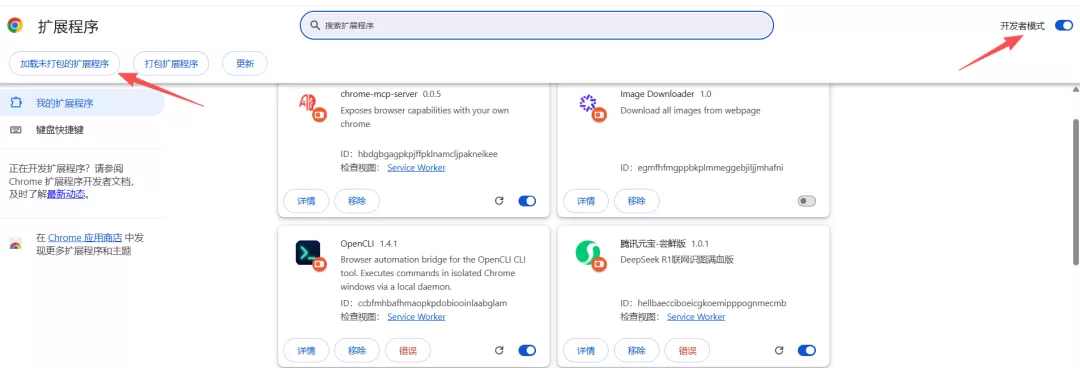
Task: View 错误 for 腾讯元宝
Action: coord(687,350)
